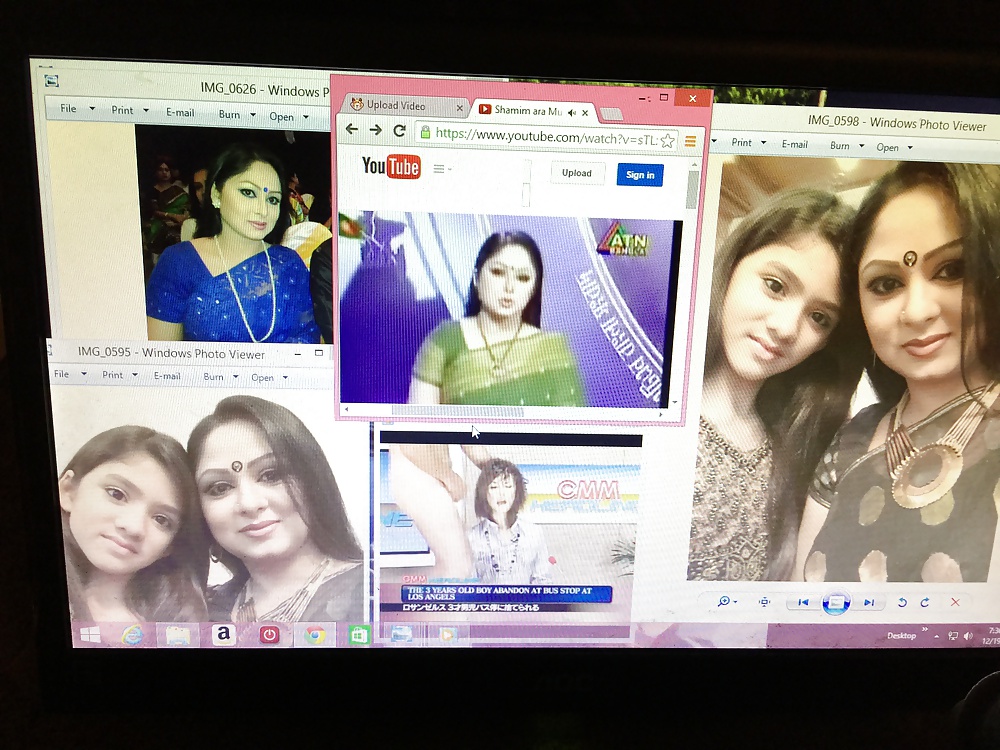Expand the File dropdown in IMG_0626 viewer
This screenshot has height=750, width=1000.
pyautogui.click(x=92, y=109)
